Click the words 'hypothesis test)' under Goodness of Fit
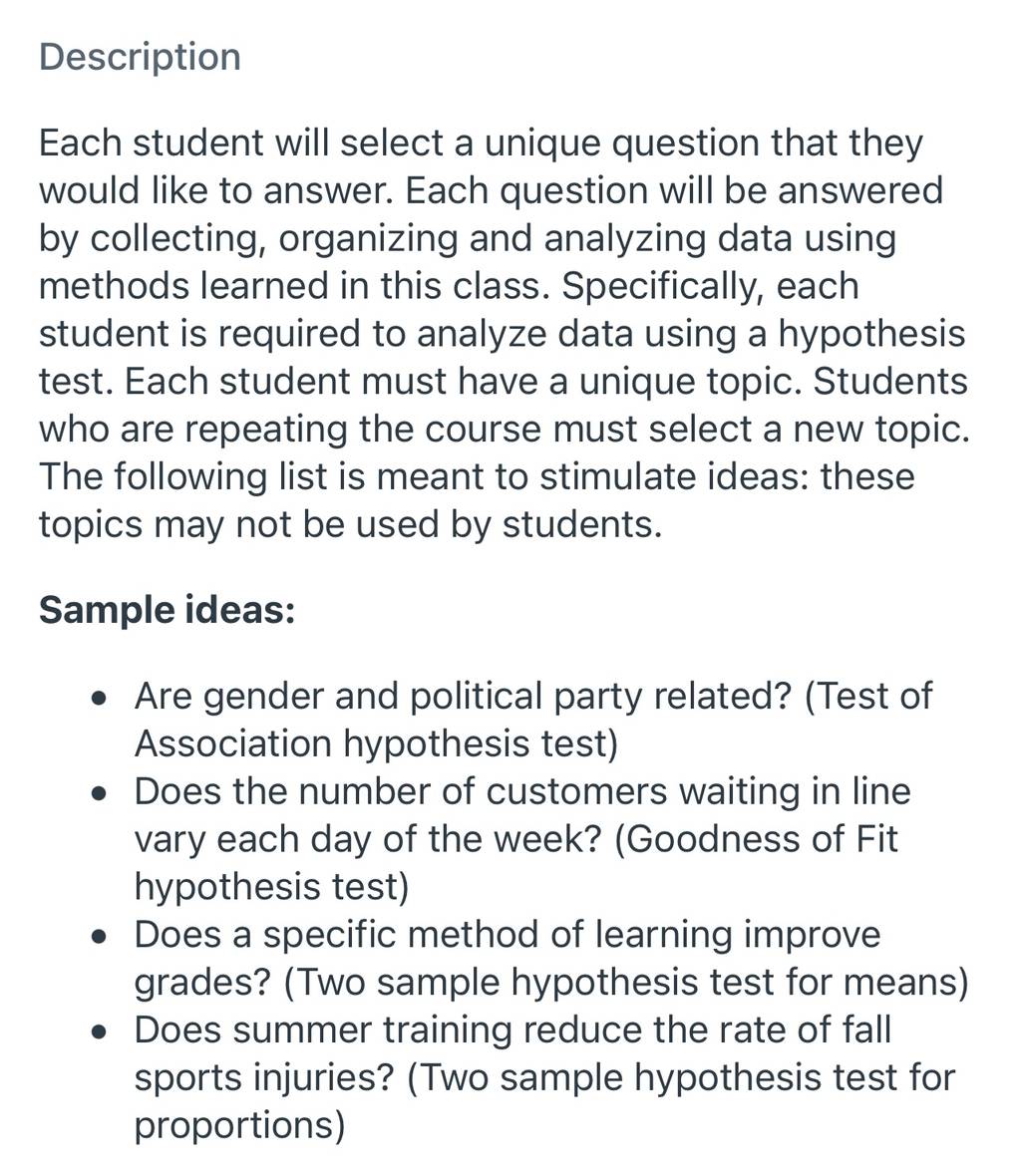Screen dimensions: 1021x1176 coord(271,887)
